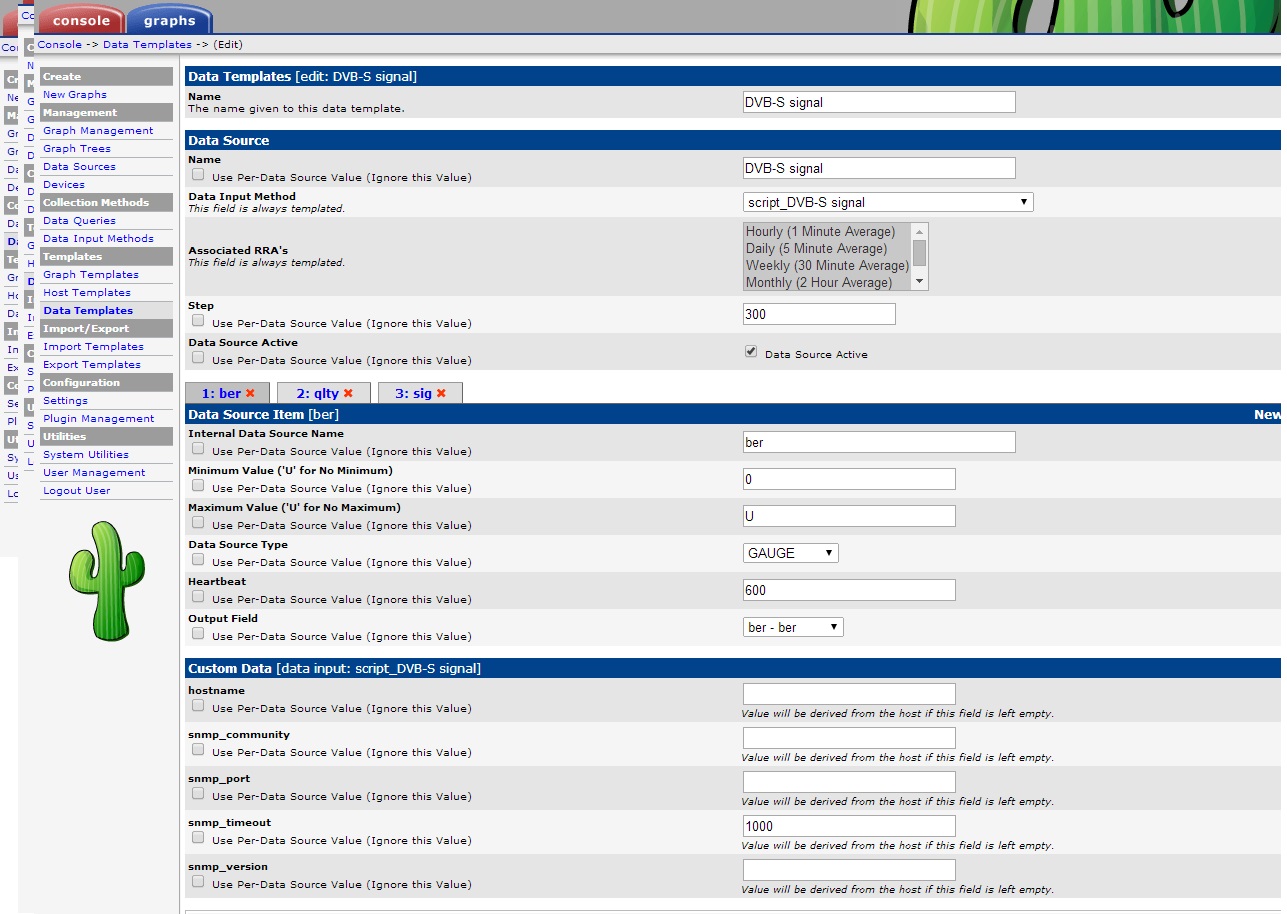The height and width of the screenshot is (914, 1287).
Task: Switch to the console tab
Action: pyautogui.click(x=81, y=19)
